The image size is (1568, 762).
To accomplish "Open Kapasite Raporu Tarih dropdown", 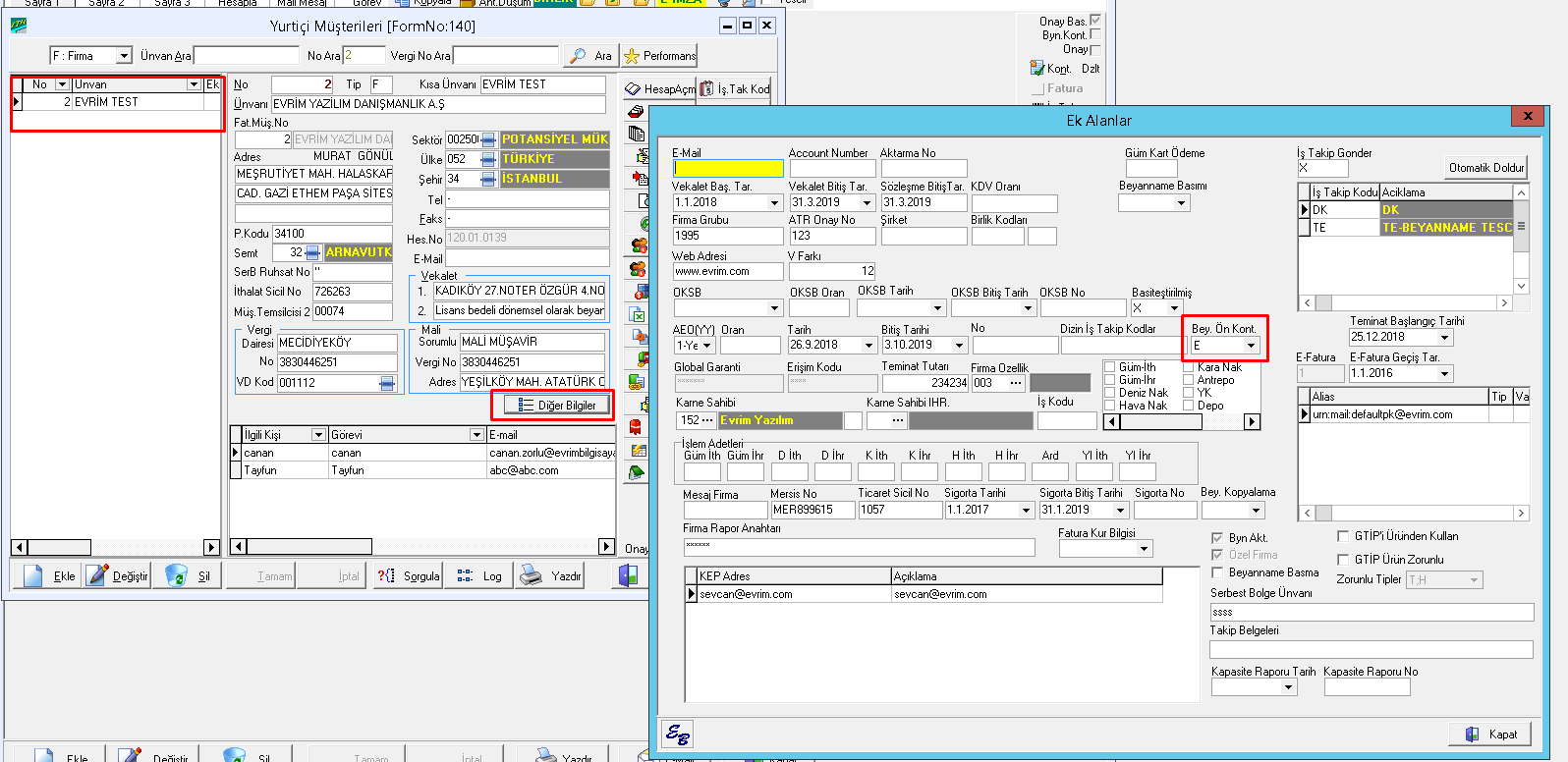I will pos(1289,687).
